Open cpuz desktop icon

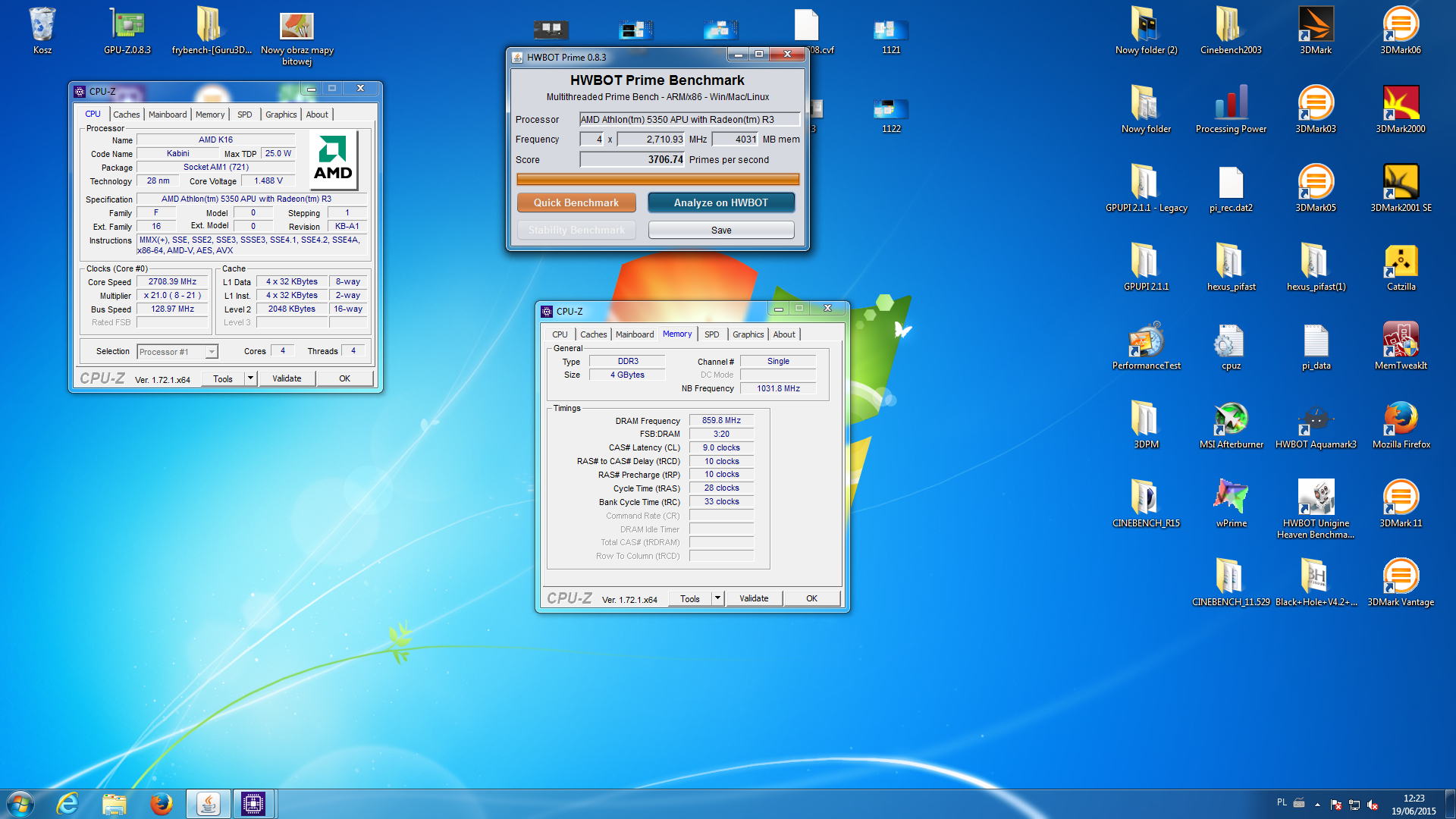tap(1231, 347)
